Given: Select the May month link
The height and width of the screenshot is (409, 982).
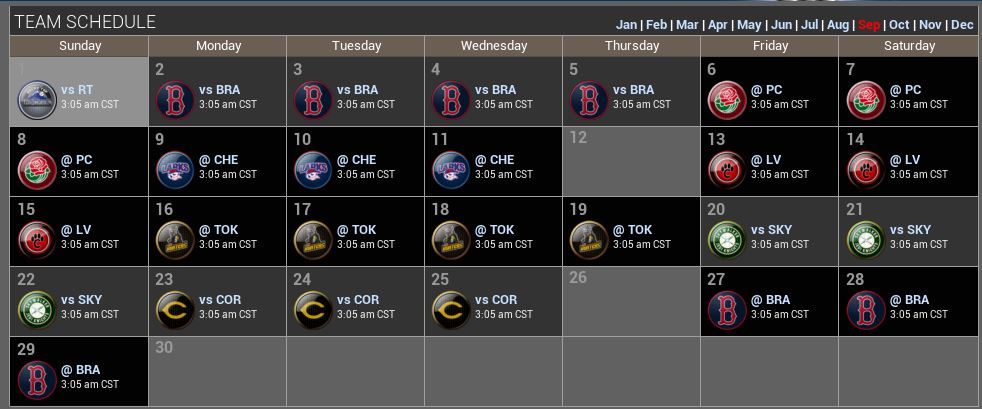Looking at the screenshot, I should tap(747, 25).
